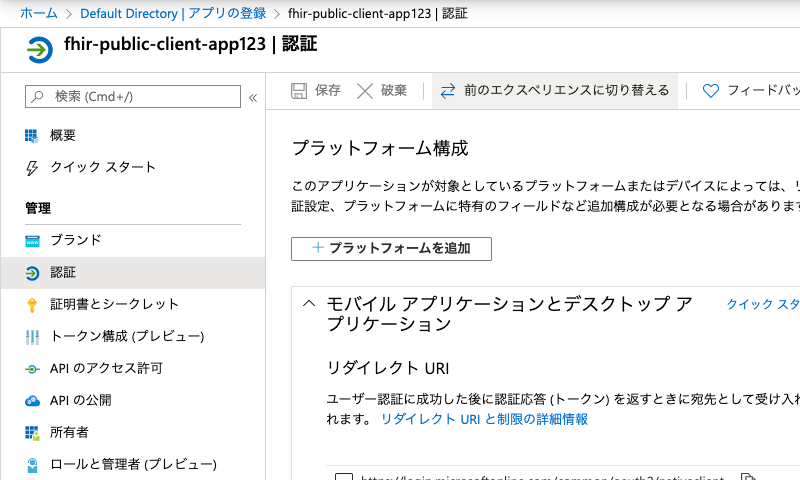The height and width of the screenshot is (480, 800).
Task: Click the プラットフォーム構成 heading text
Action: [380, 148]
